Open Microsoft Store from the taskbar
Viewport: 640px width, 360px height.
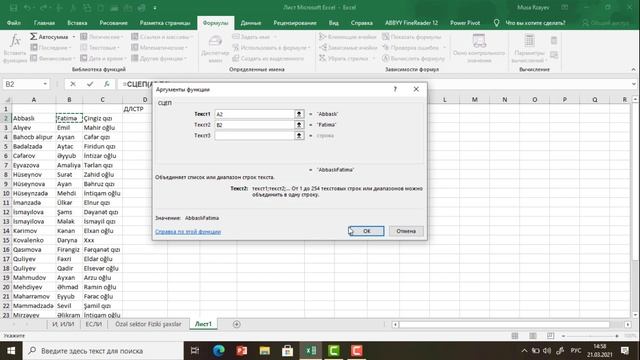coord(287,351)
